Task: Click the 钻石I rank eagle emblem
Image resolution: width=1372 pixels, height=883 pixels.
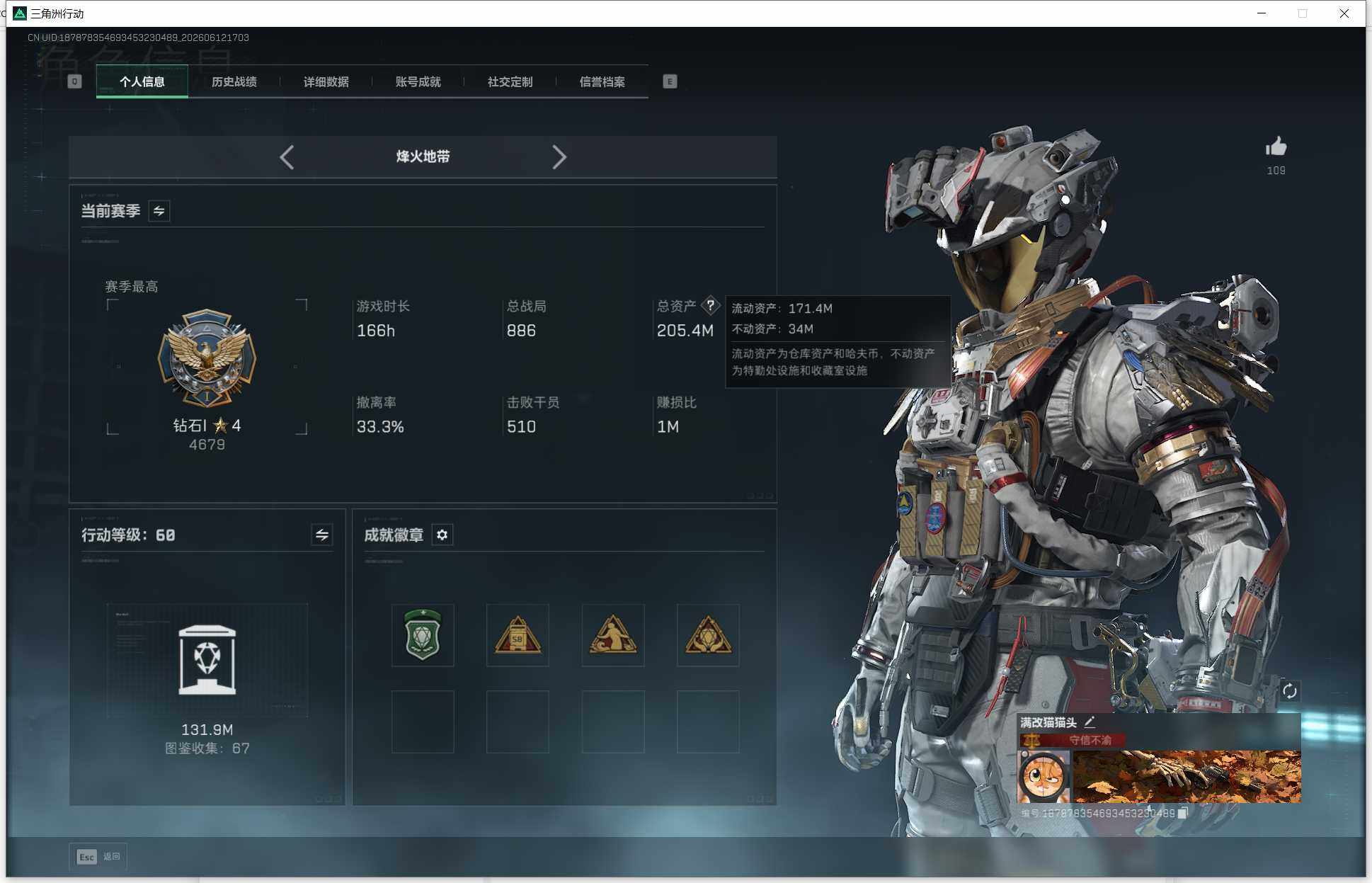Action: click(x=207, y=358)
